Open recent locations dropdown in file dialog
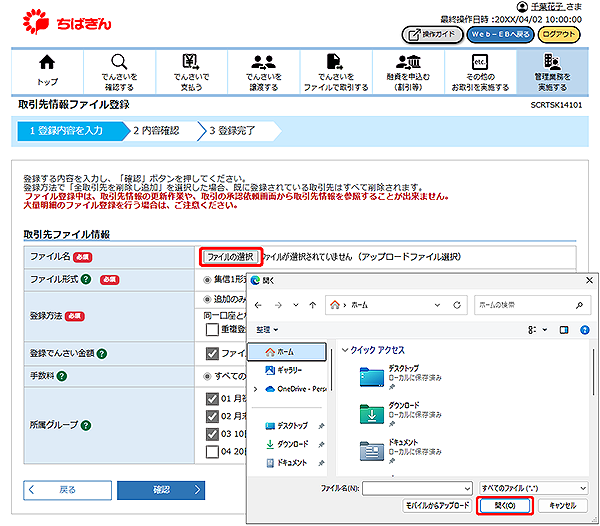This screenshot has width=600, height=526. (x=296, y=305)
